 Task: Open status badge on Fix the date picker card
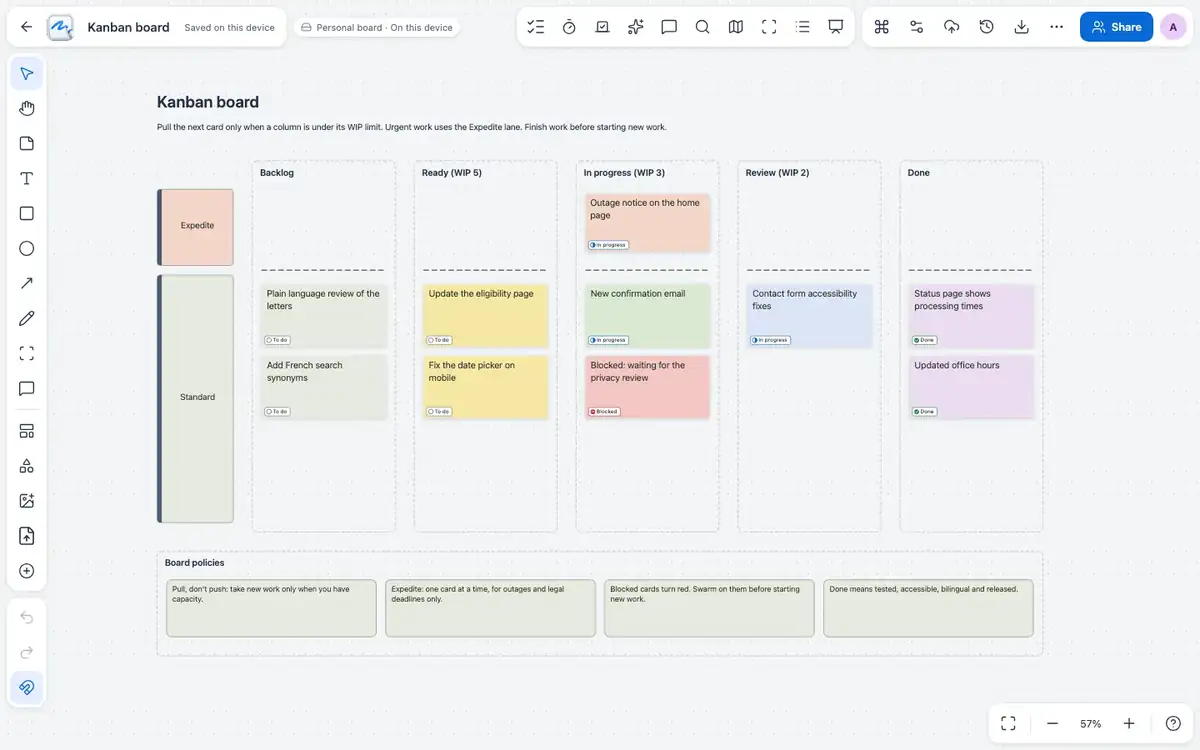point(438,411)
